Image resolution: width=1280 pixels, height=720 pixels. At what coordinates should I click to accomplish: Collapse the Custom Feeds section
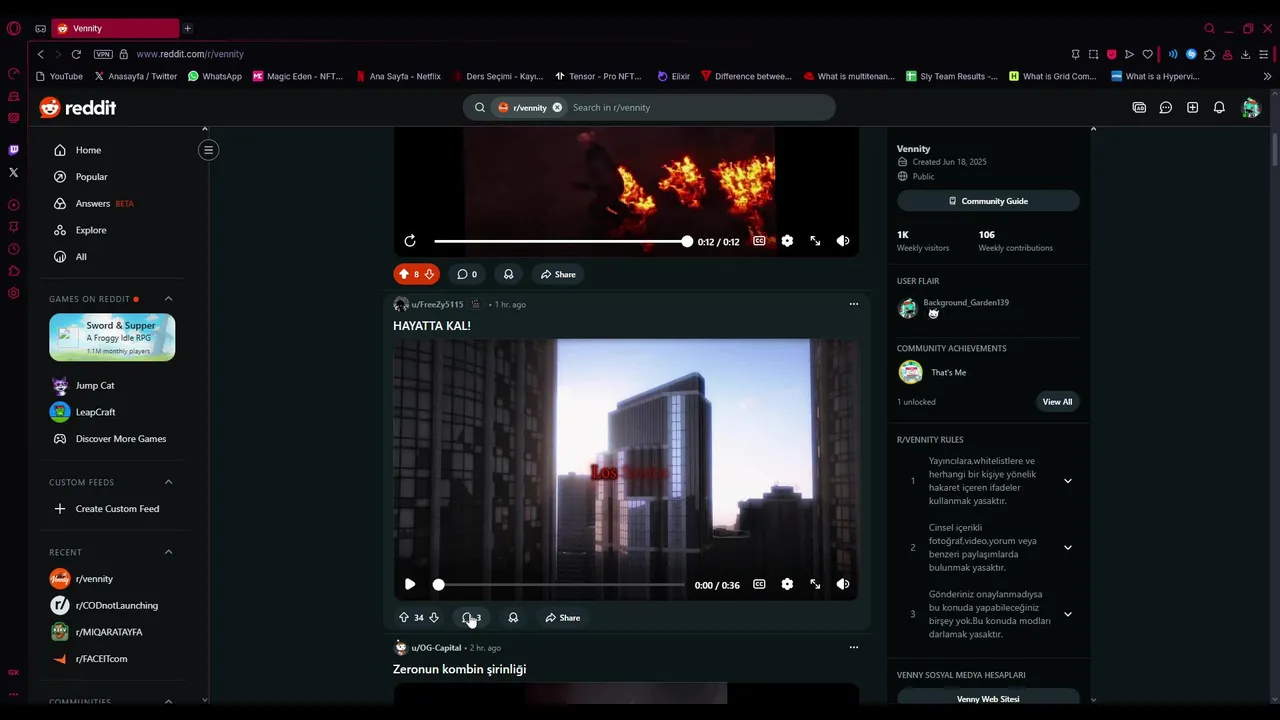[168, 482]
